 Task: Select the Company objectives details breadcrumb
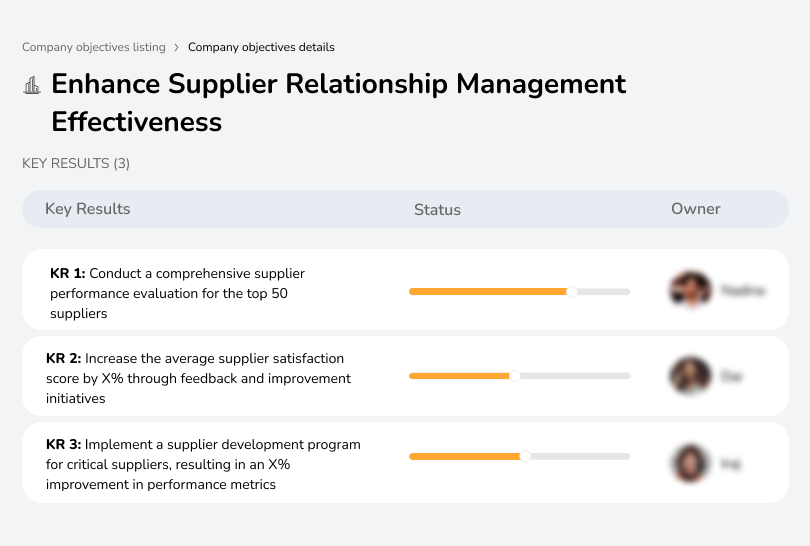tap(261, 47)
